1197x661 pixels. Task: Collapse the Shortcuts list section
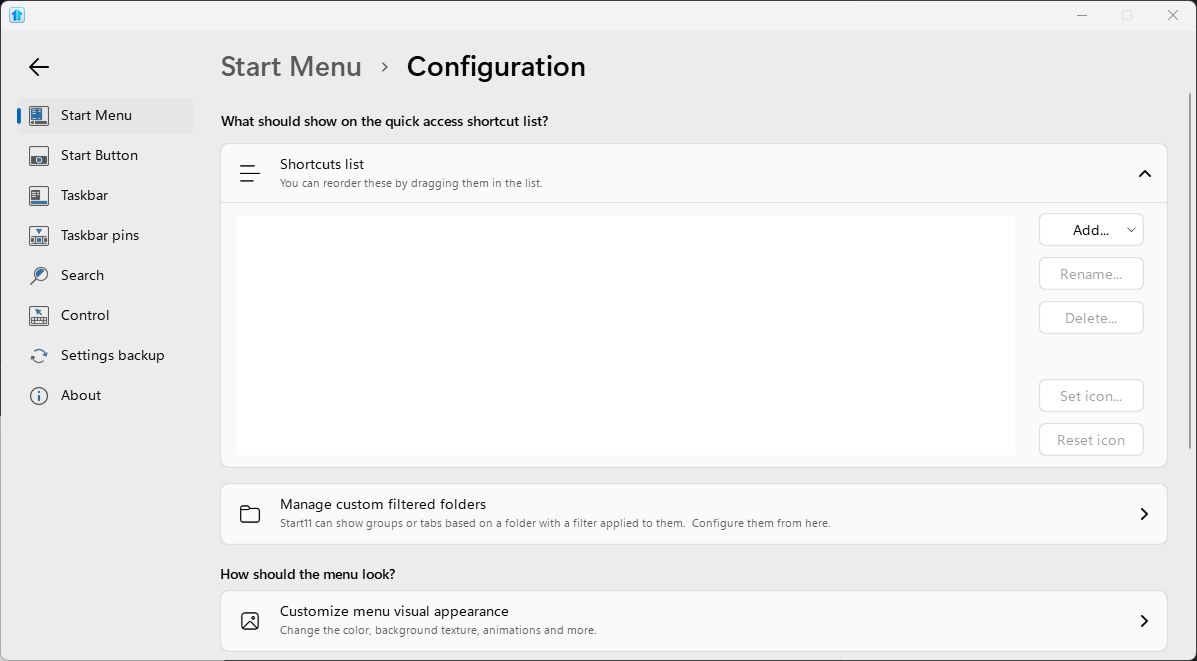1144,173
